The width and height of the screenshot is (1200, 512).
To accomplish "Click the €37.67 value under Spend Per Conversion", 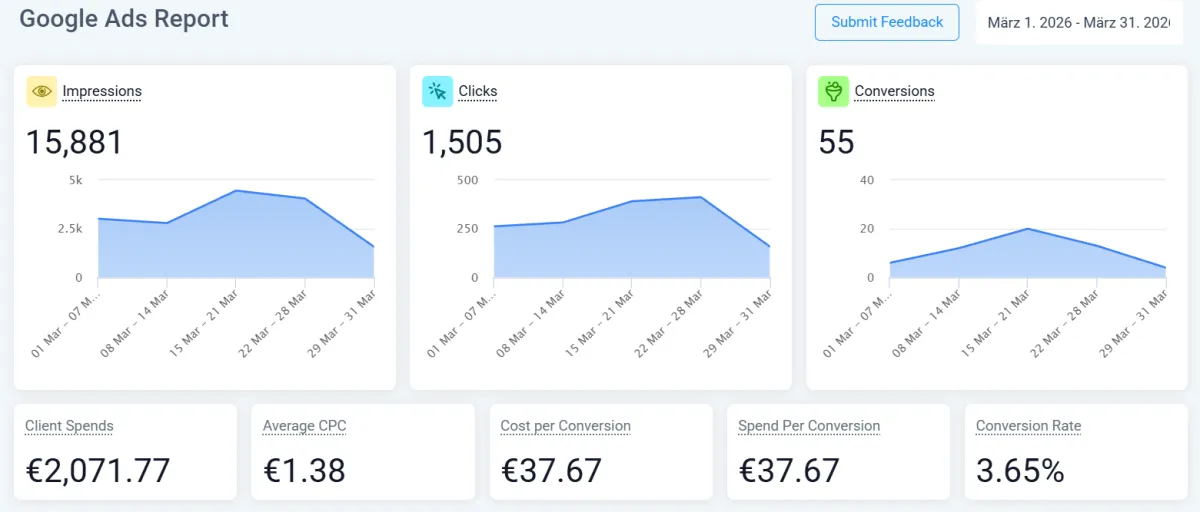I will coord(789,470).
